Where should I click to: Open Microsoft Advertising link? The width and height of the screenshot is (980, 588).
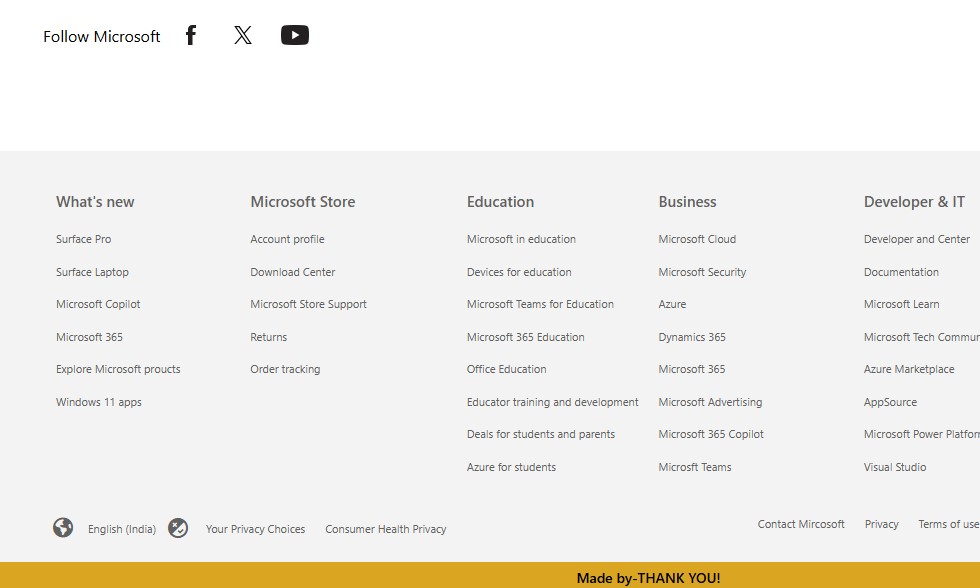click(710, 402)
